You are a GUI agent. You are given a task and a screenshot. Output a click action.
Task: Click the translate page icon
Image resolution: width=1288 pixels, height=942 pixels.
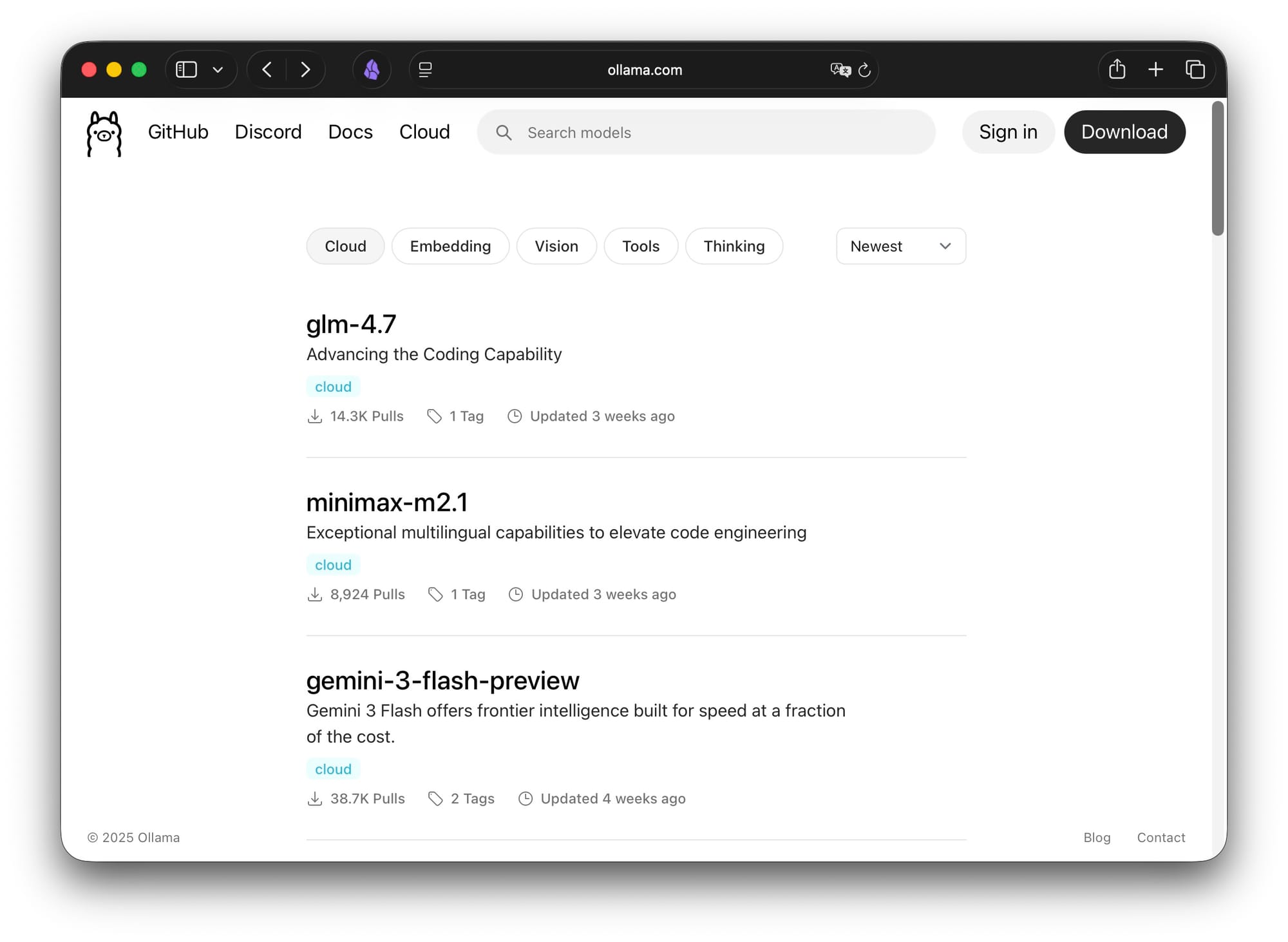[x=840, y=70]
